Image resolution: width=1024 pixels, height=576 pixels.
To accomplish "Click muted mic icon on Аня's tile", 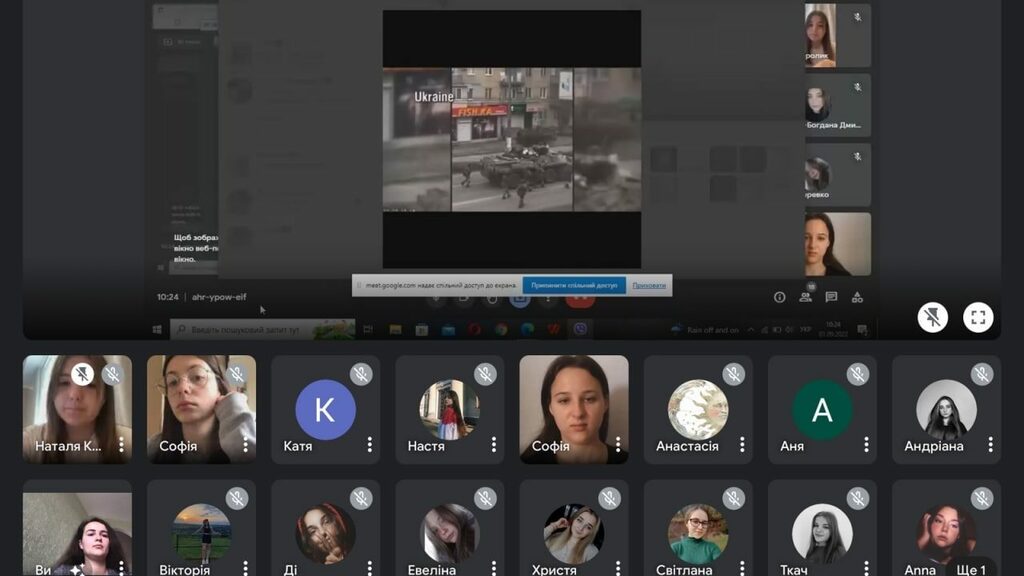I will point(857,374).
